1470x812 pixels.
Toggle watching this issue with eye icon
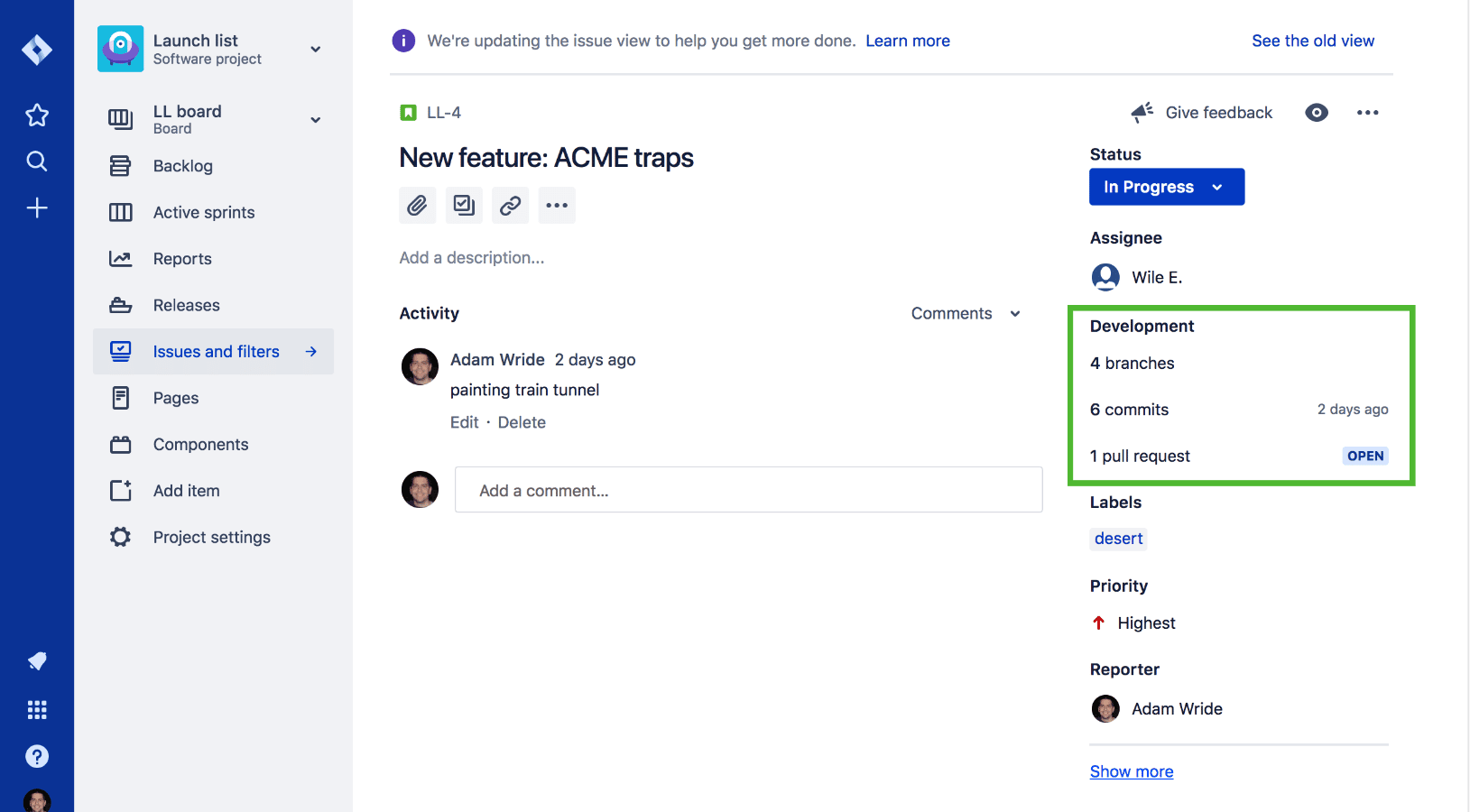coord(1317,113)
